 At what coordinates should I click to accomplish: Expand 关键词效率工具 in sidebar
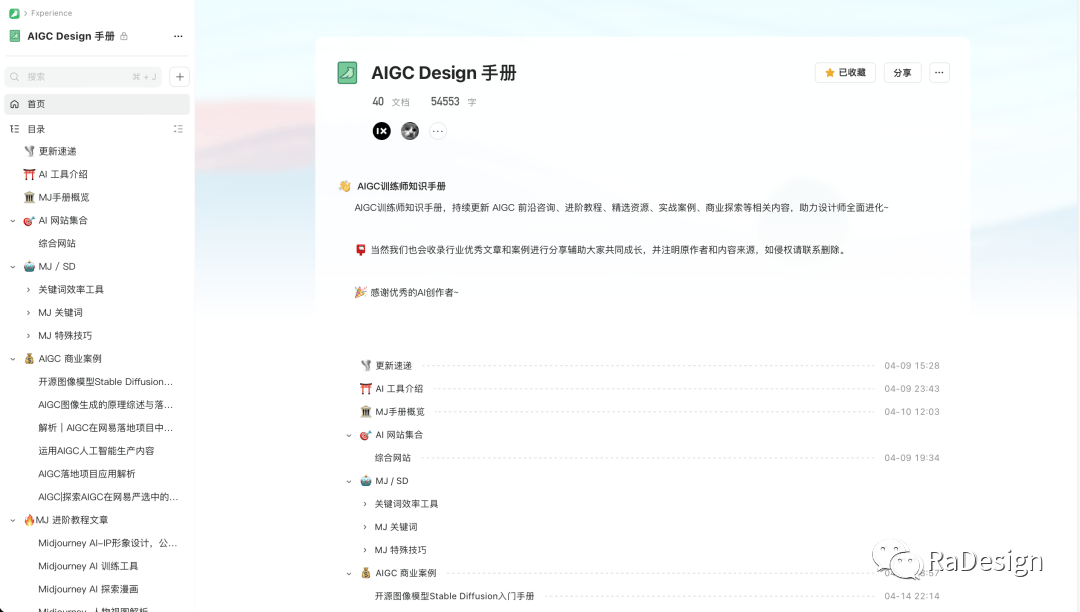tap(28, 290)
